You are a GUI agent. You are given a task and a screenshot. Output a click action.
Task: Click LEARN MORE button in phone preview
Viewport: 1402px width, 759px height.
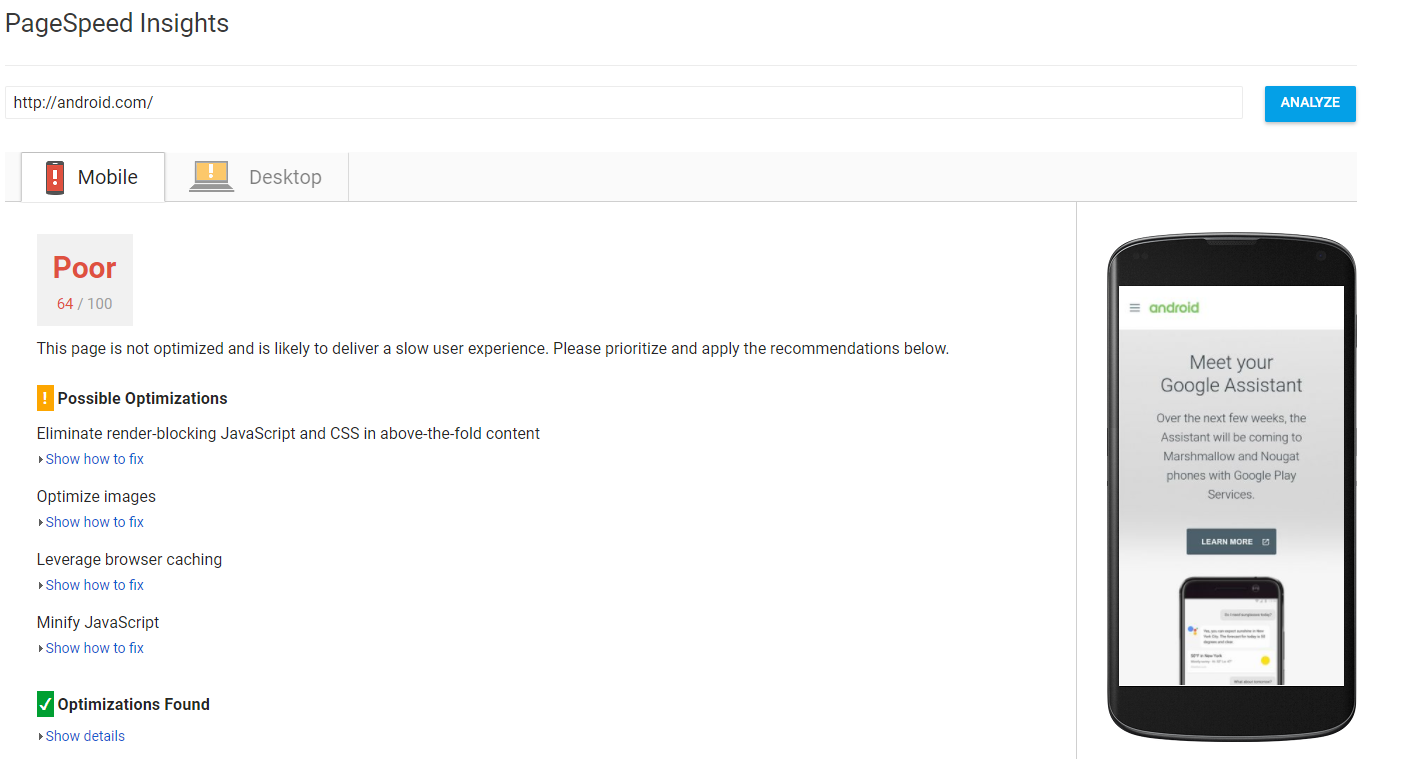click(1231, 542)
